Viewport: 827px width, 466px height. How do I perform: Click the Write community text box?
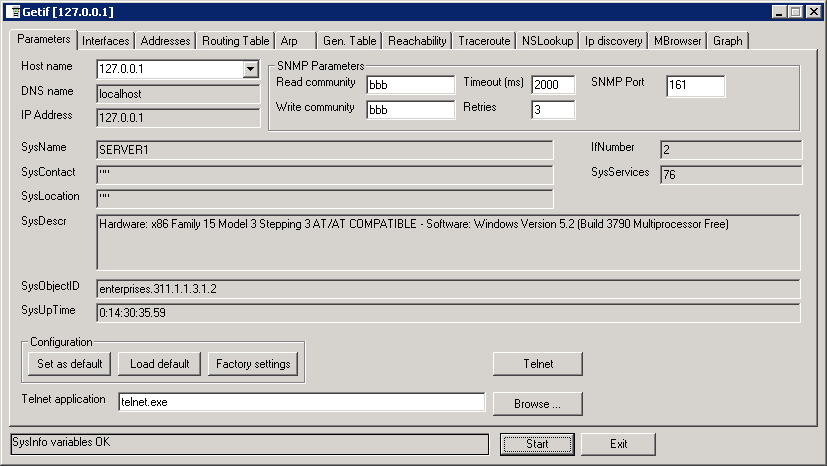(410, 109)
